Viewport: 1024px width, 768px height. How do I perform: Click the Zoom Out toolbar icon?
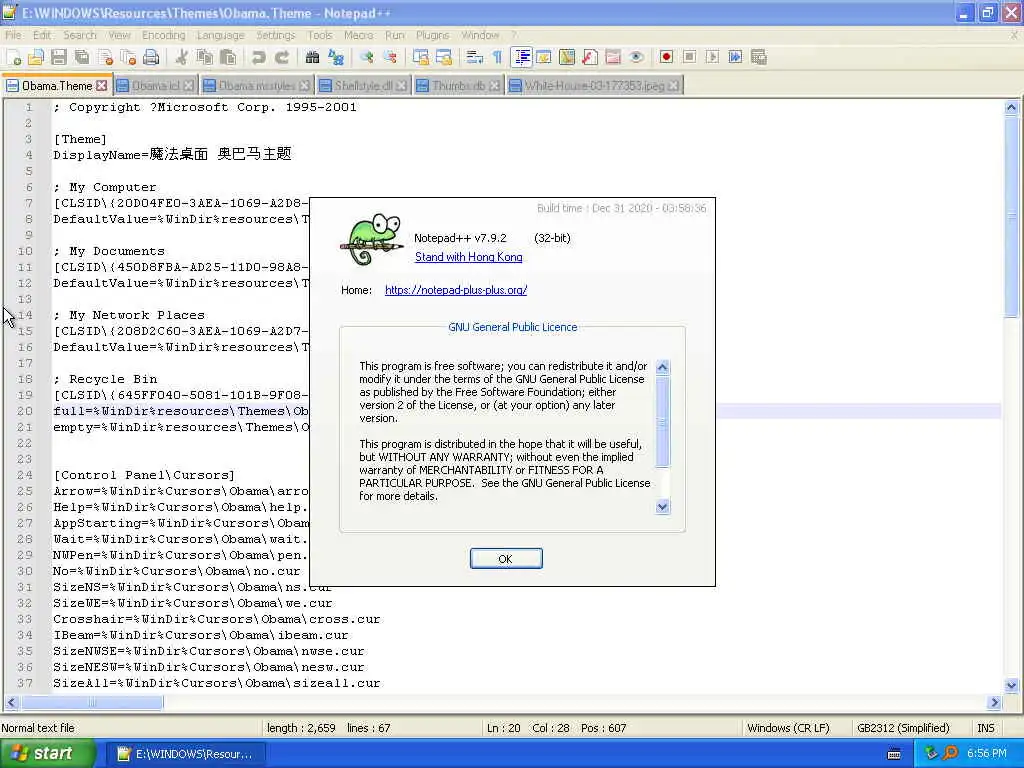pos(390,57)
